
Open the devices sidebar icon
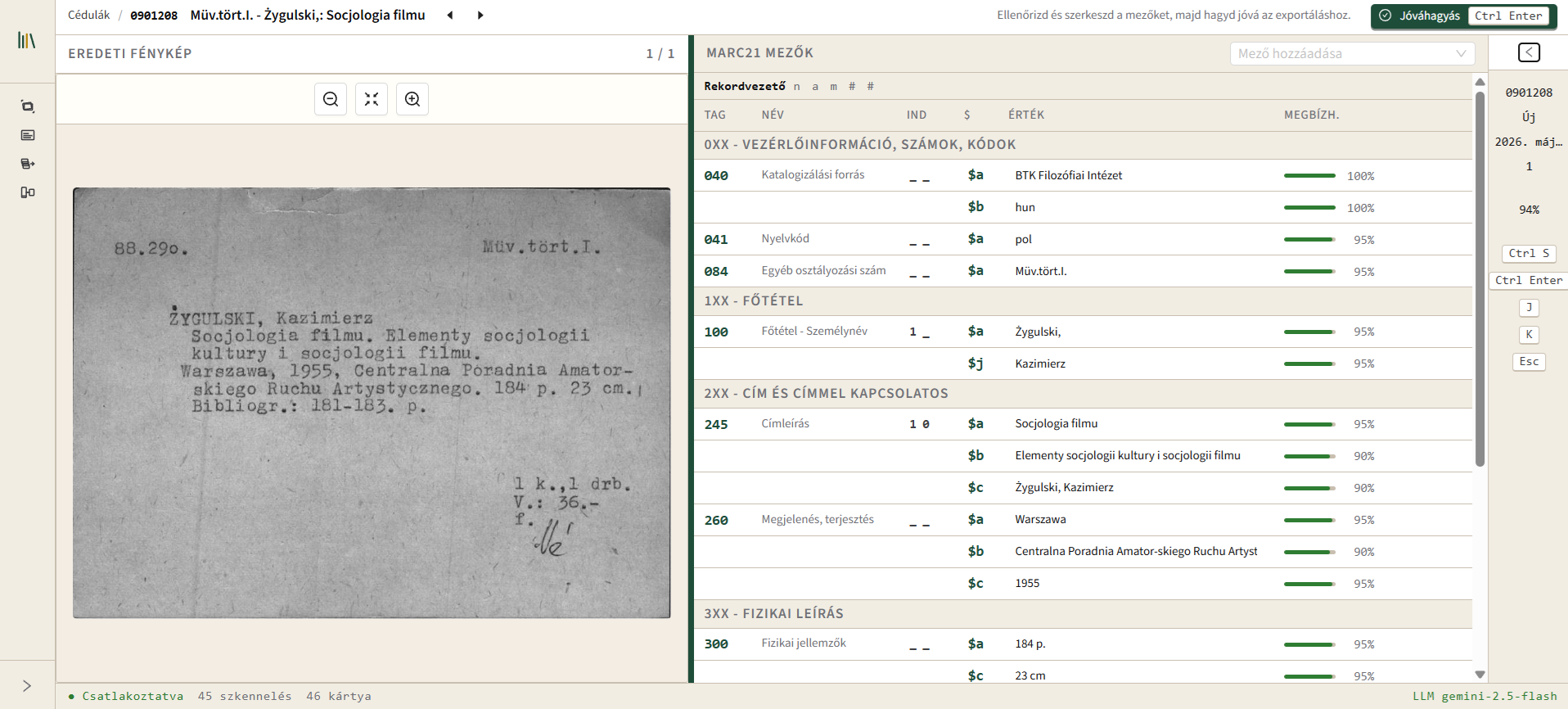point(28,192)
